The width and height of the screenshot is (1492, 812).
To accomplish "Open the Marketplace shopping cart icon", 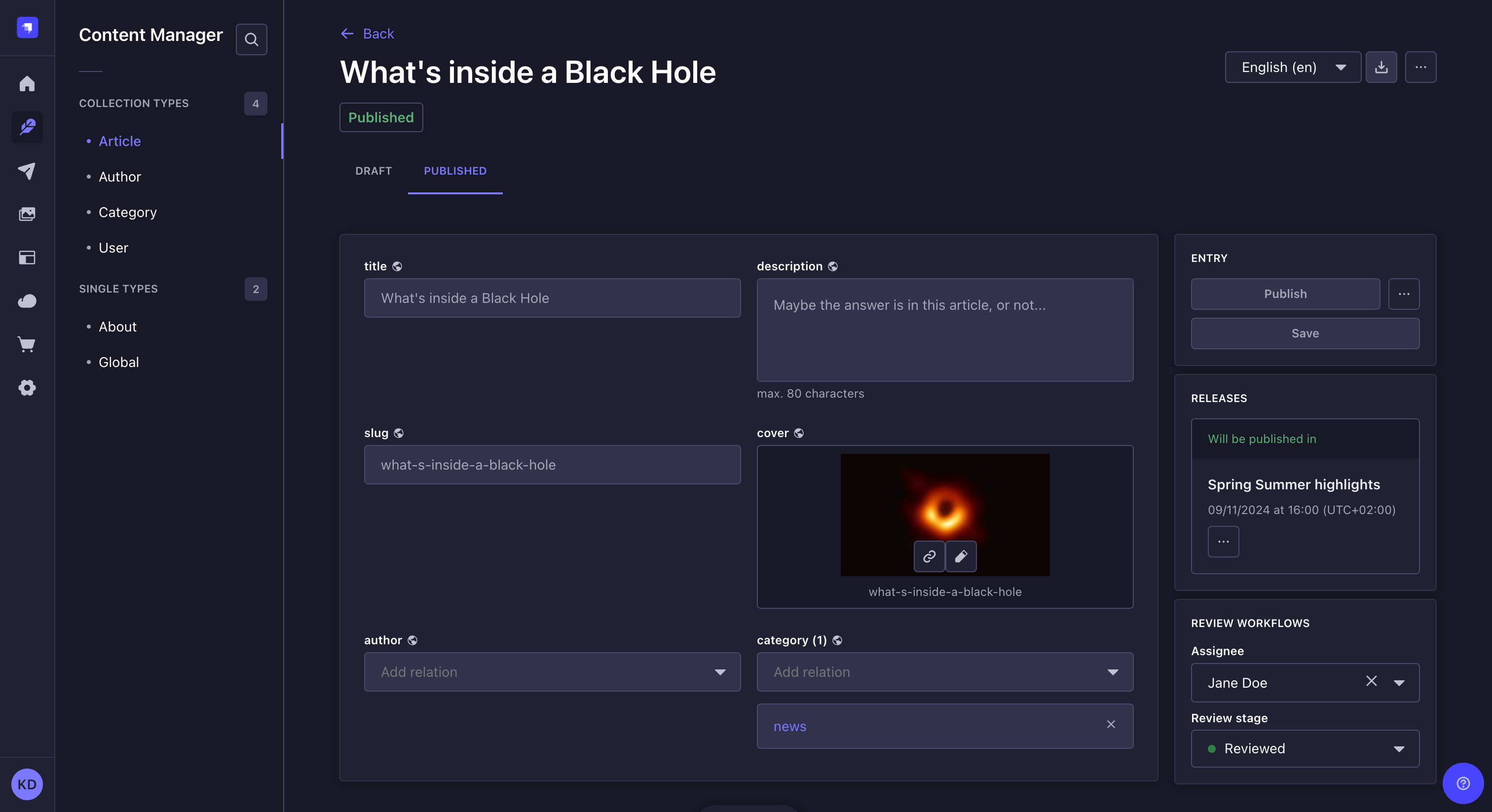I will (27, 344).
